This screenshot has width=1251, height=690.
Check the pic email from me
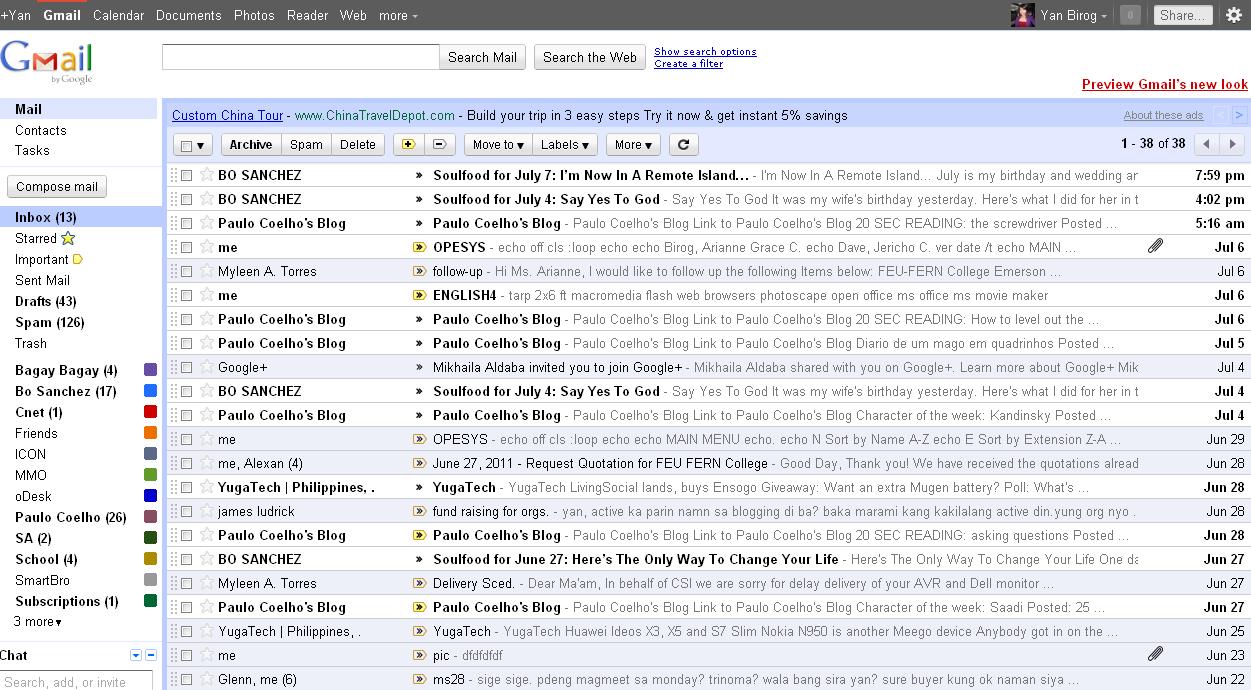pyautogui.click(x=186, y=655)
